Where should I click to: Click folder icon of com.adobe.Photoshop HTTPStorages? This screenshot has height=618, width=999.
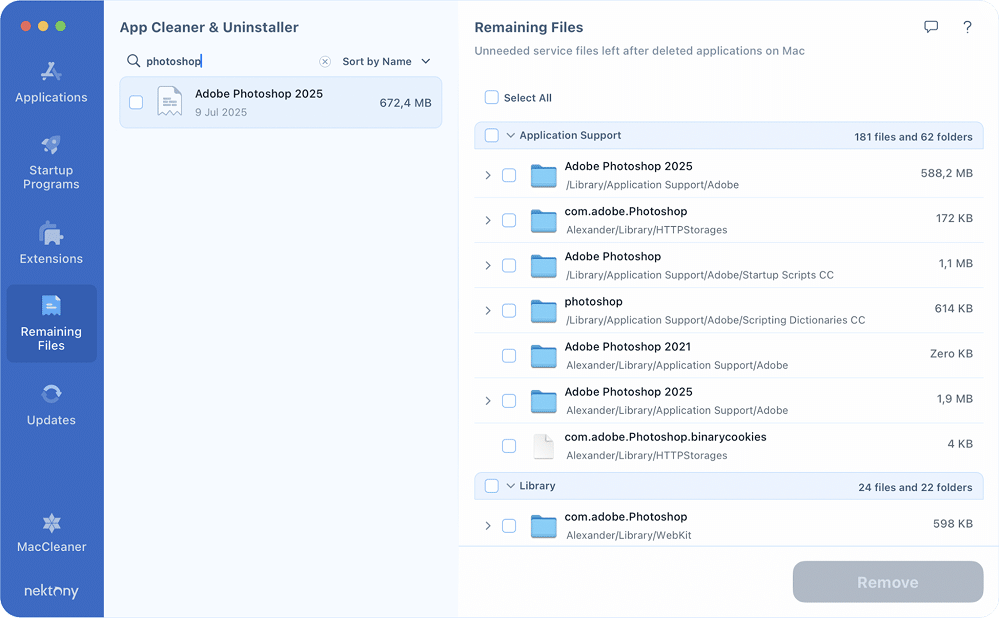tap(543, 220)
